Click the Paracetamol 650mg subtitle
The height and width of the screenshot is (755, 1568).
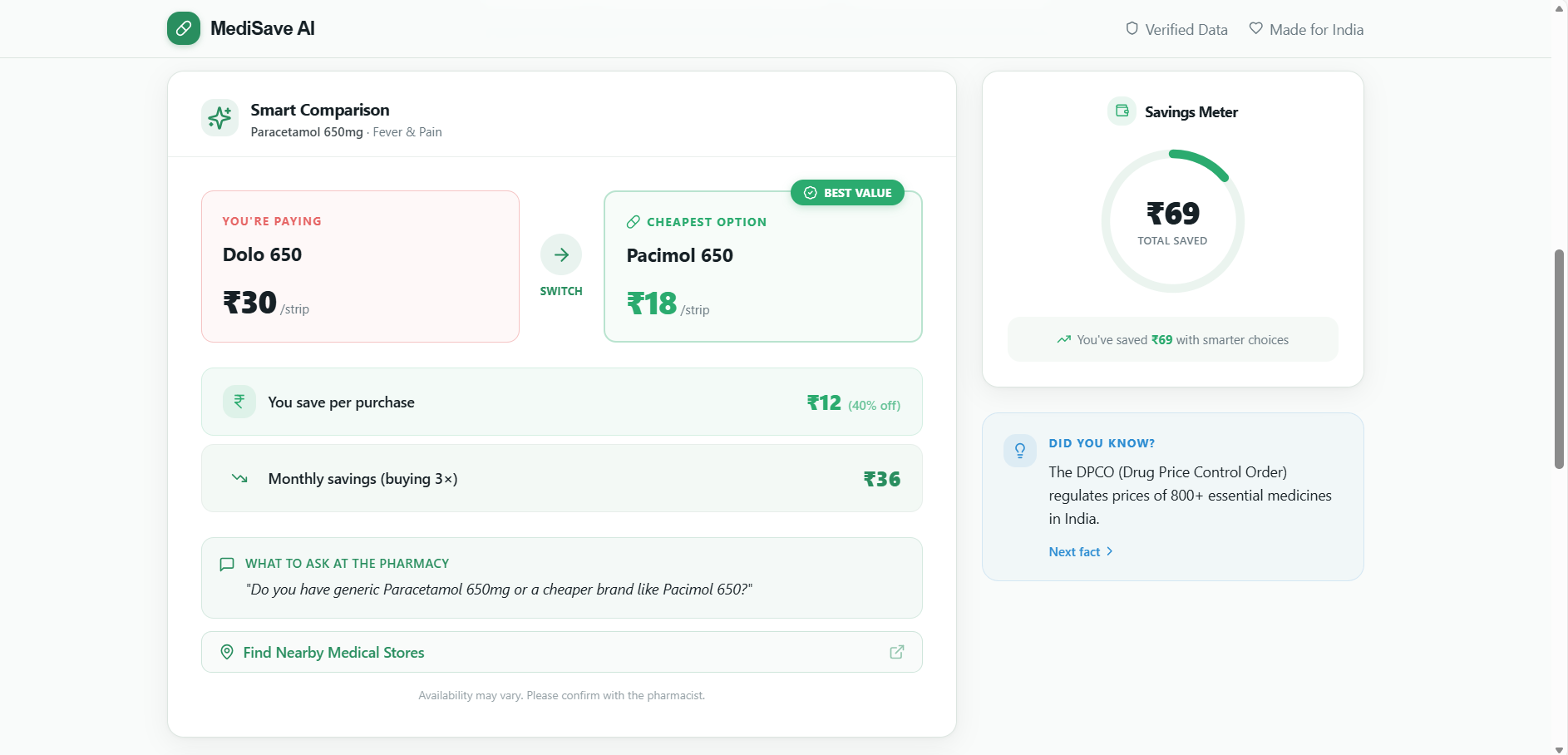pyautogui.click(x=307, y=132)
